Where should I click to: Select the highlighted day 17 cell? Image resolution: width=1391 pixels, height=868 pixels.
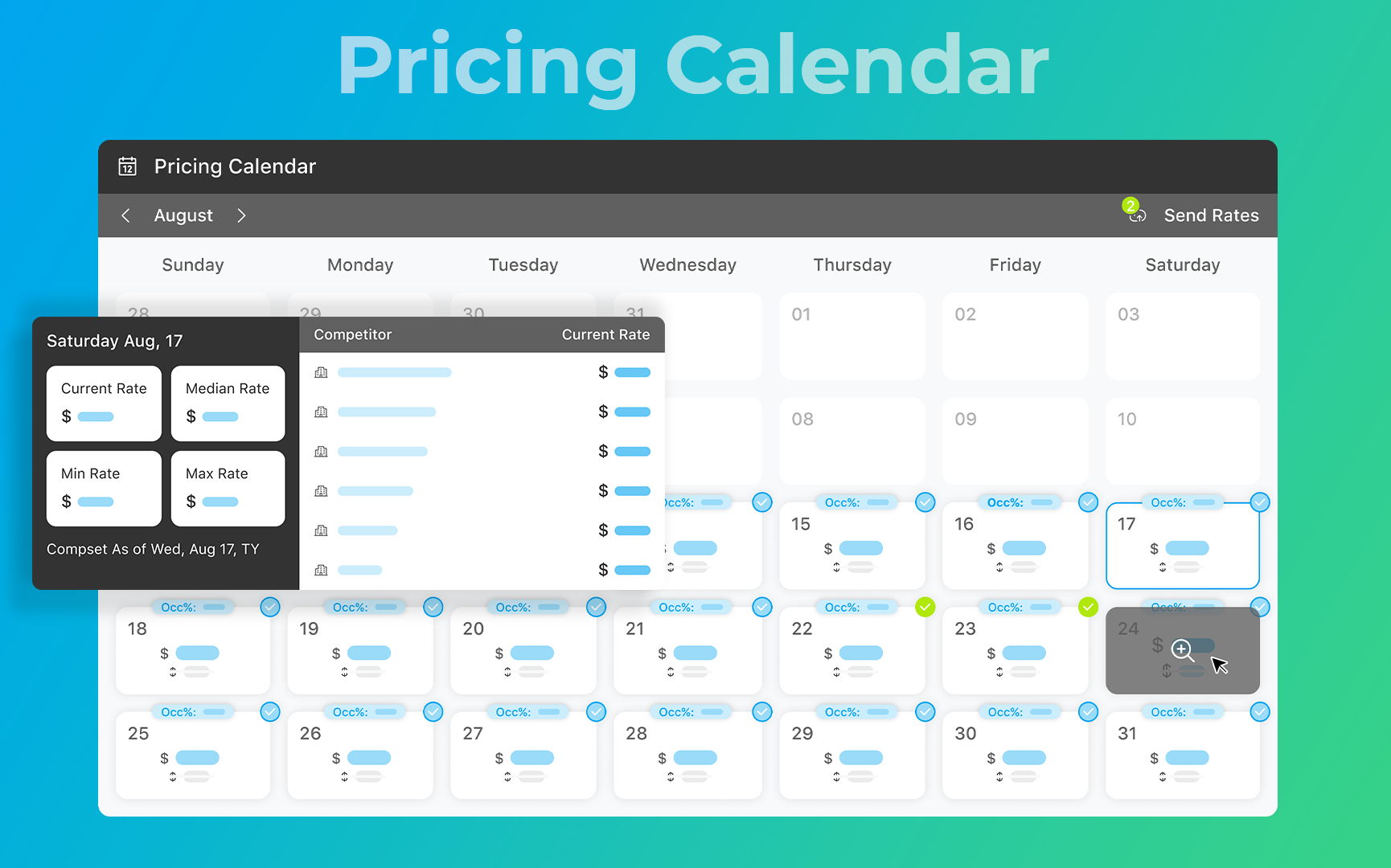[1182, 547]
